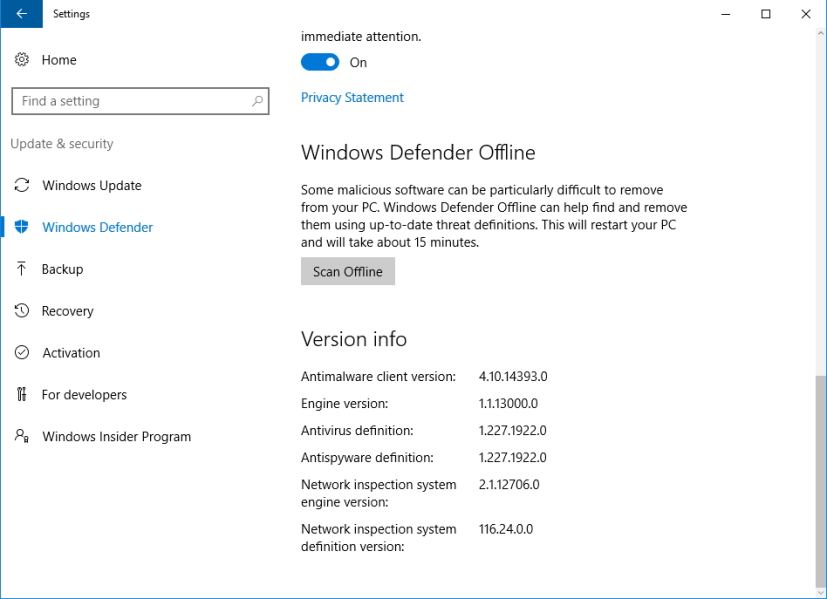This screenshot has height=599, width=827.
Task: Click the Home gear icon
Action: point(22,60)
